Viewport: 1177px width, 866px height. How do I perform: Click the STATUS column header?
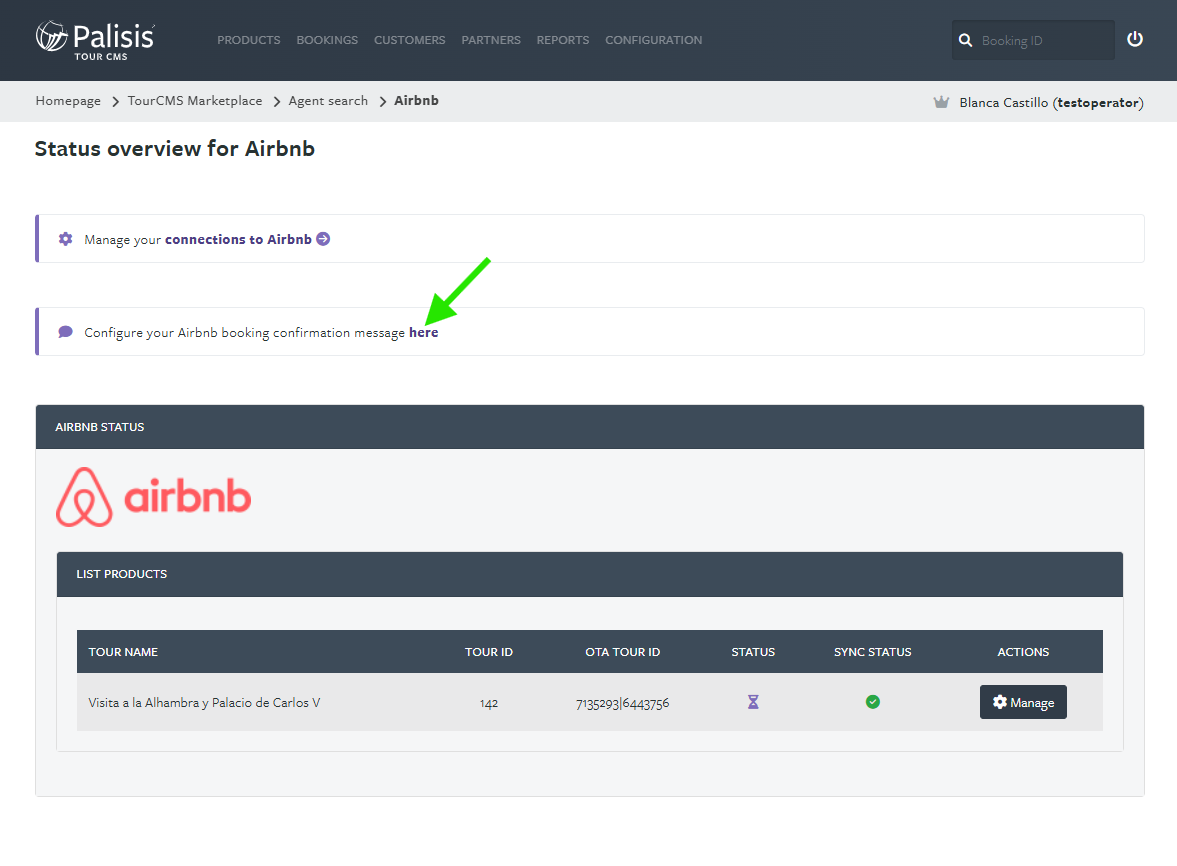(753, 652)
